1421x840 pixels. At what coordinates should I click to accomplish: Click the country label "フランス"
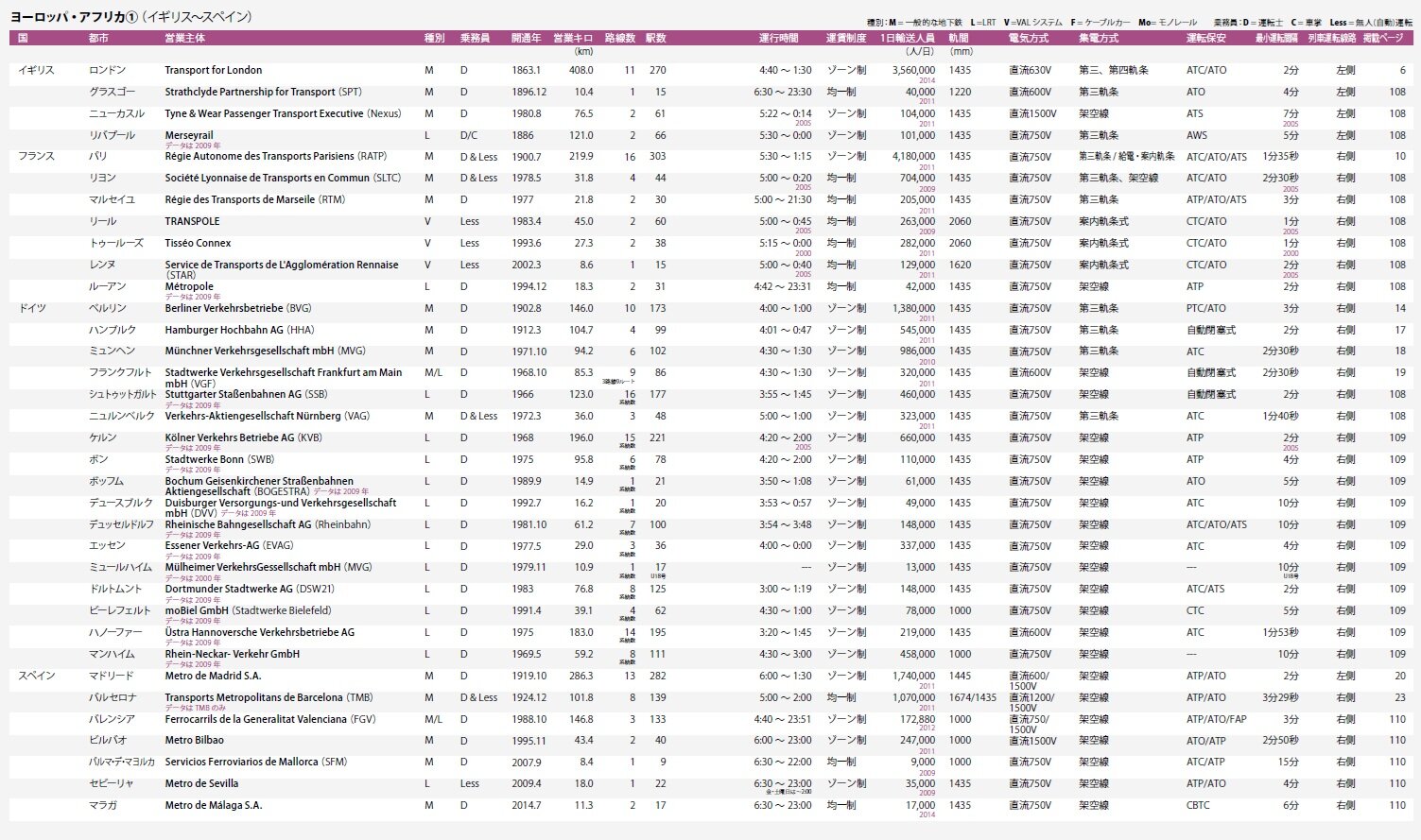click(x=36, y=157)
